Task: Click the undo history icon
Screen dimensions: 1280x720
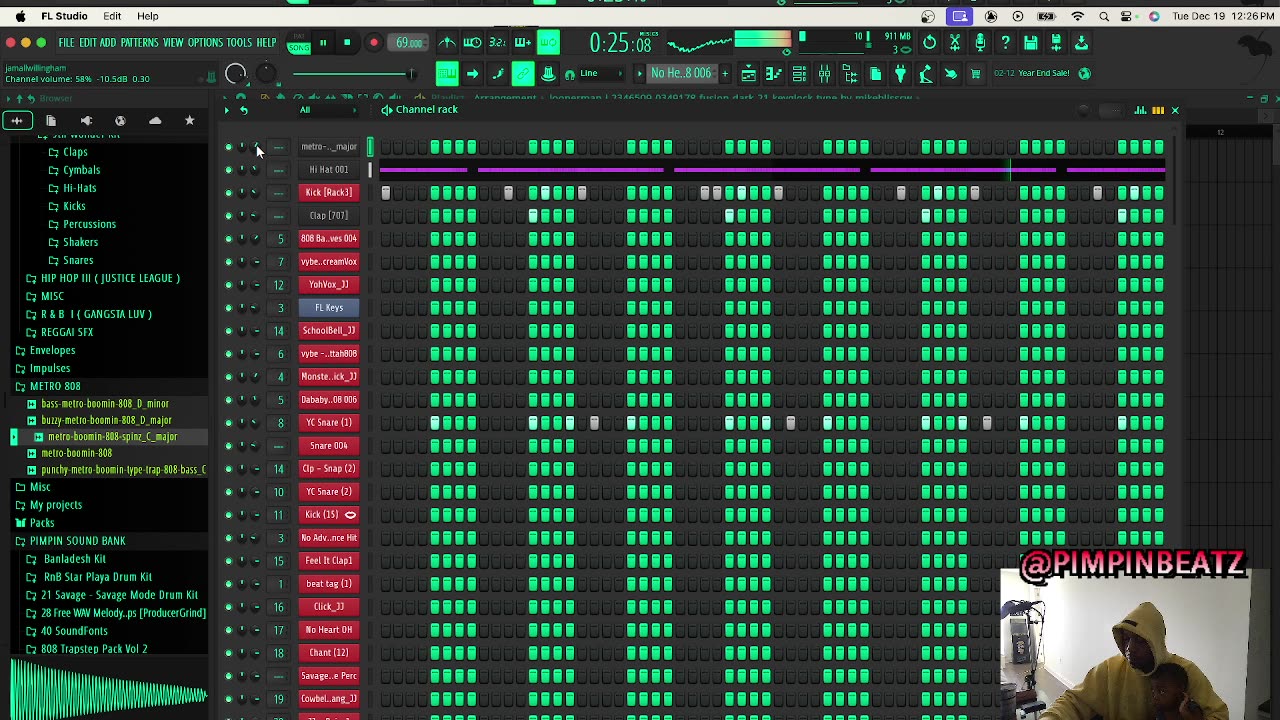Action: point(930,42)
